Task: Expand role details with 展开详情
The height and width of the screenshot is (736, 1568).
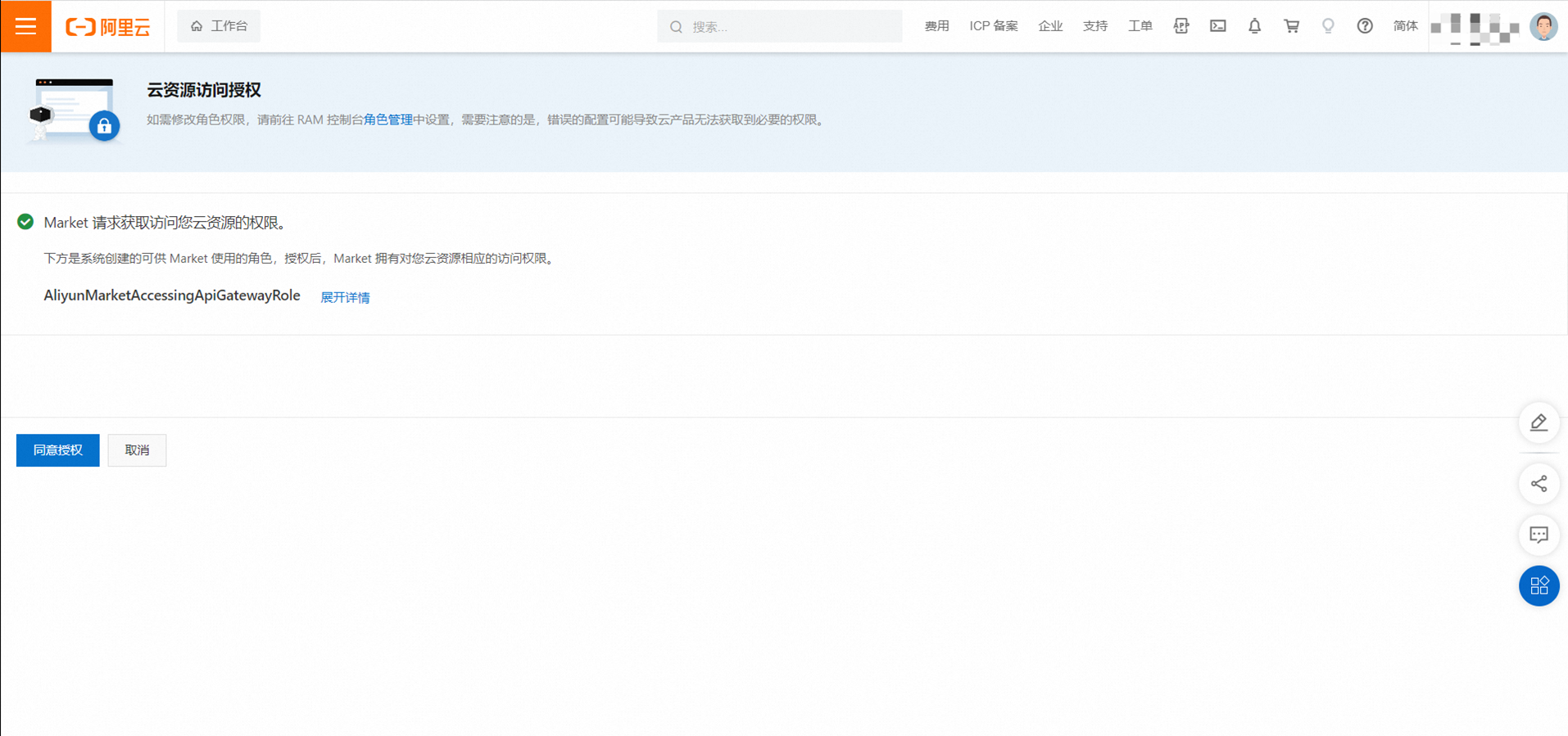Action: (345, 297)
